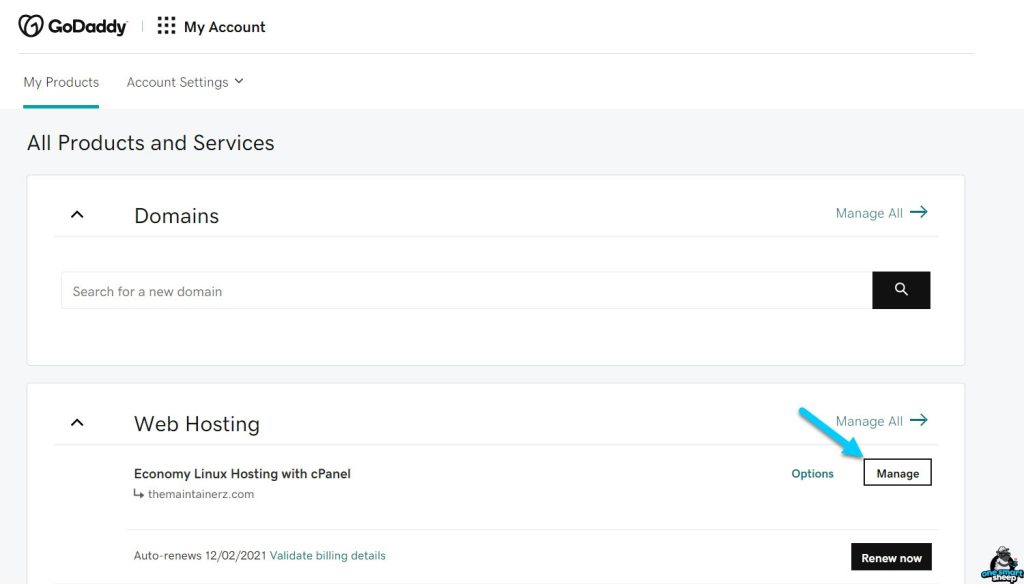
Task: Click the themaintainerz.com domain text
Action: [200, 494]
